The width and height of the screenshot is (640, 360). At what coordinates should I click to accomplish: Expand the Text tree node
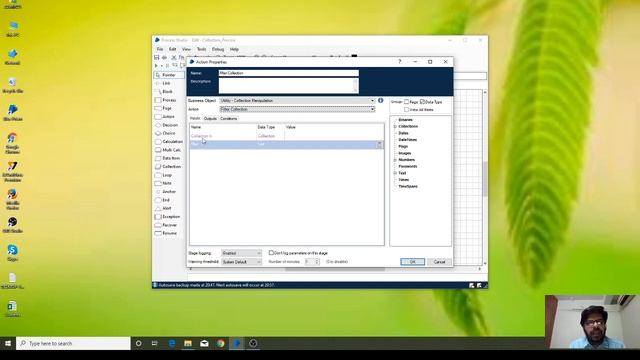point(395,173)
